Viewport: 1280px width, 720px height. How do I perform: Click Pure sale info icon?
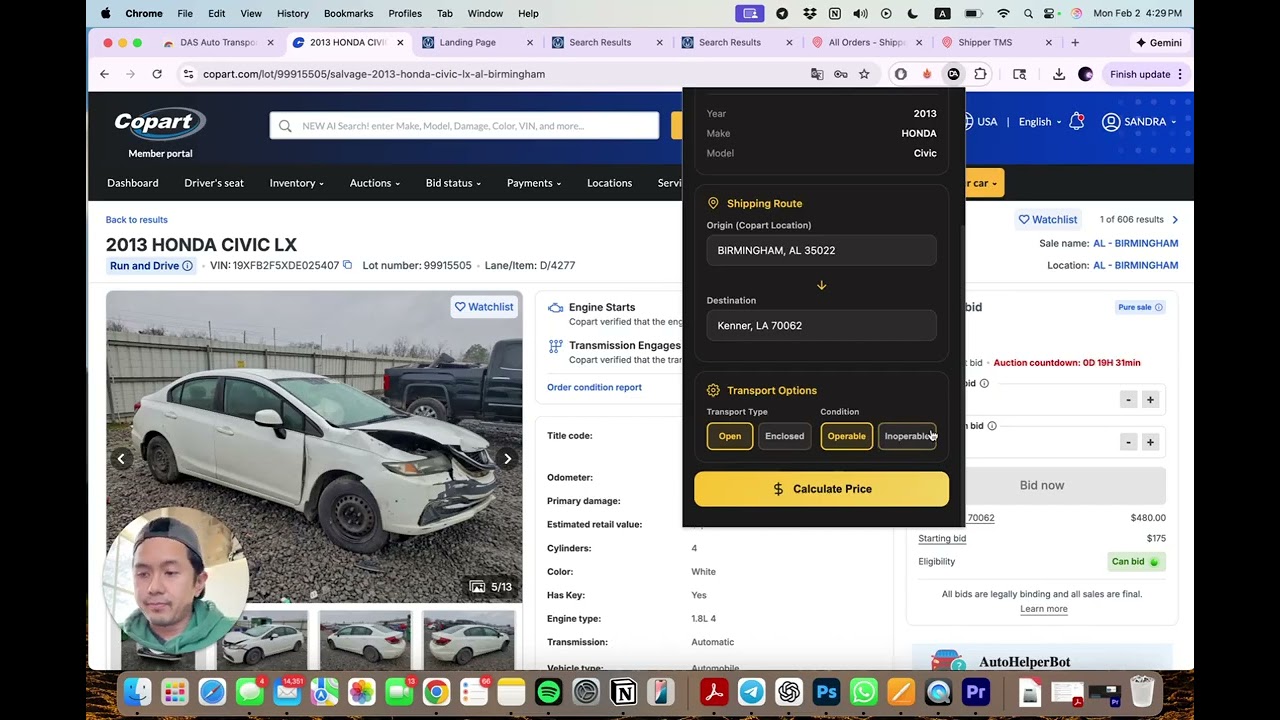coord(1159,307)
